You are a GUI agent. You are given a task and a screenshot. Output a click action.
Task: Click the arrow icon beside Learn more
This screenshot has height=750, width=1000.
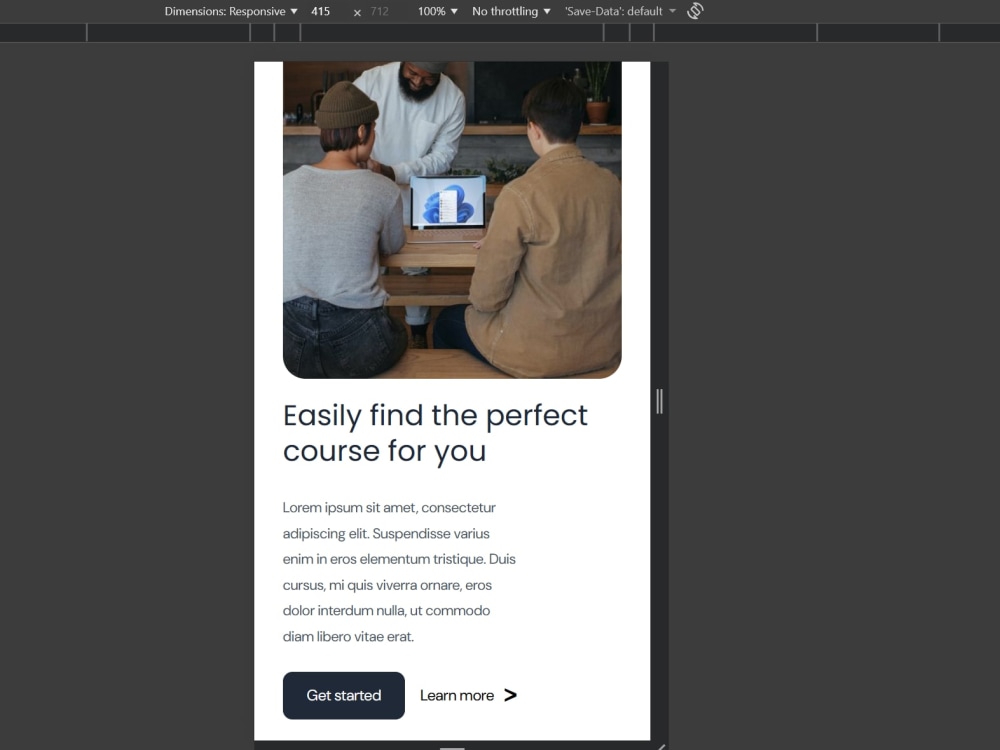[510, 695]
